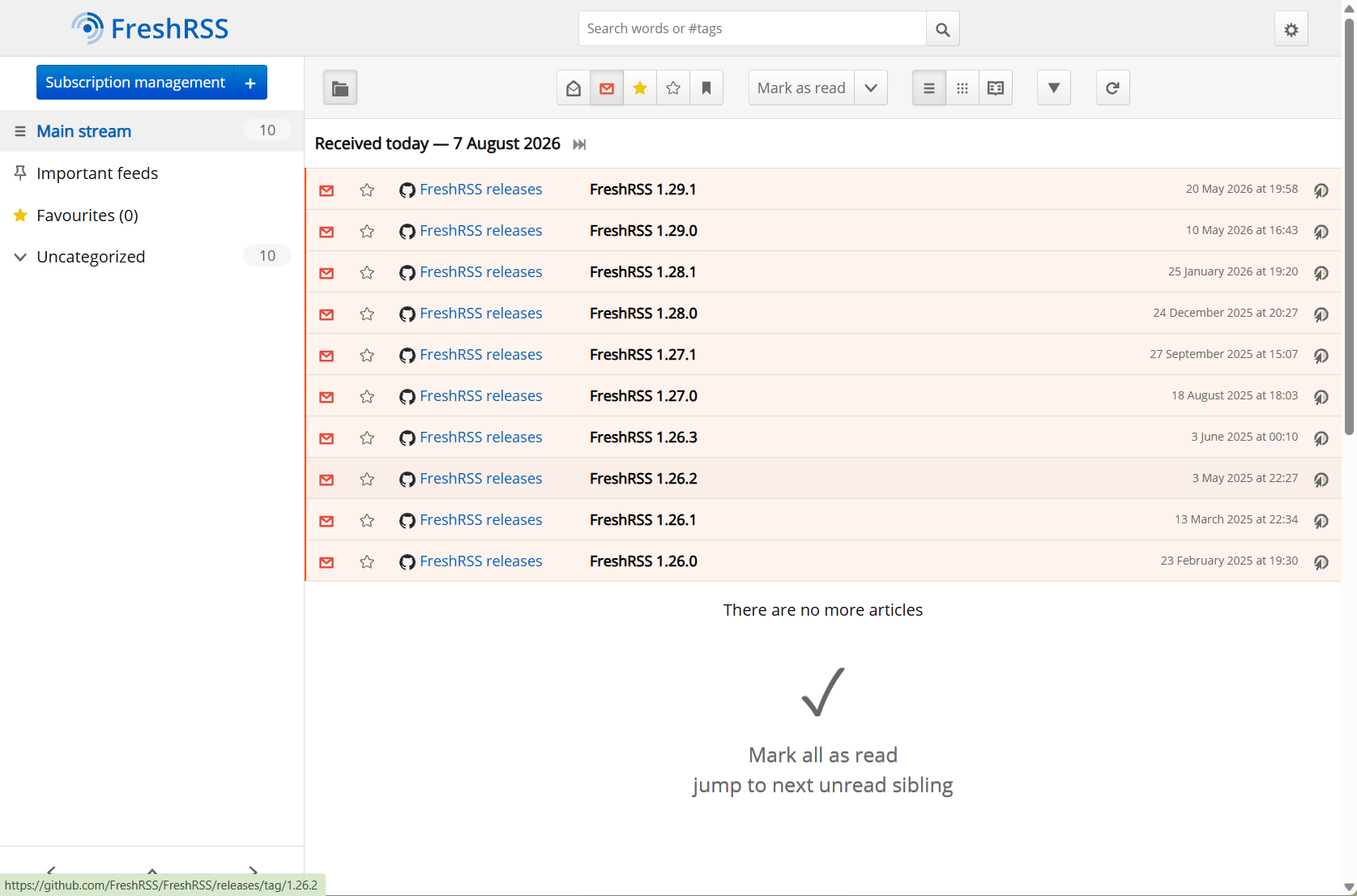Viewport: 1357px width, 896px height.
Task: Switch to reader view
Action: [996, 88]
